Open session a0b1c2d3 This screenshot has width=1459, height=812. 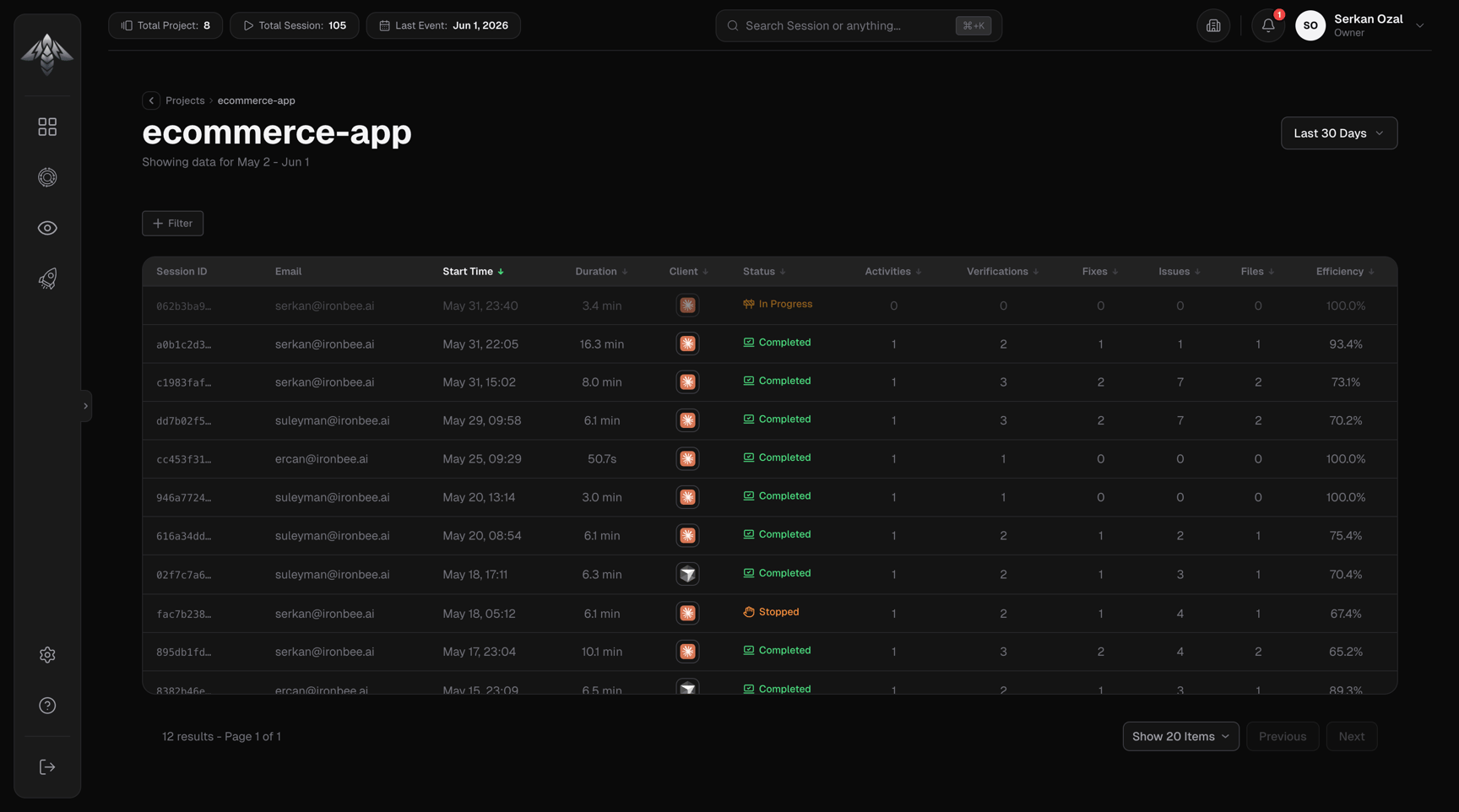(x=183, y=344)
